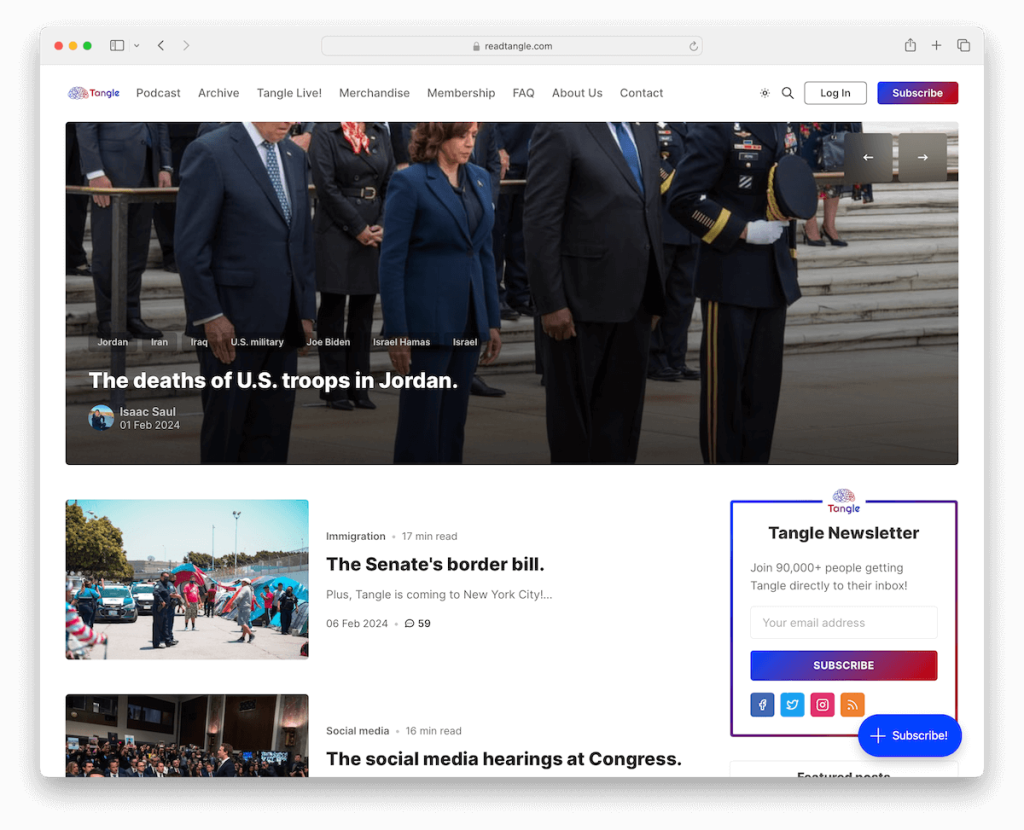Expand the sidebar dropdown chevron
The width and height of the screenshot is (1024, 830).
[x=136, y=46]
